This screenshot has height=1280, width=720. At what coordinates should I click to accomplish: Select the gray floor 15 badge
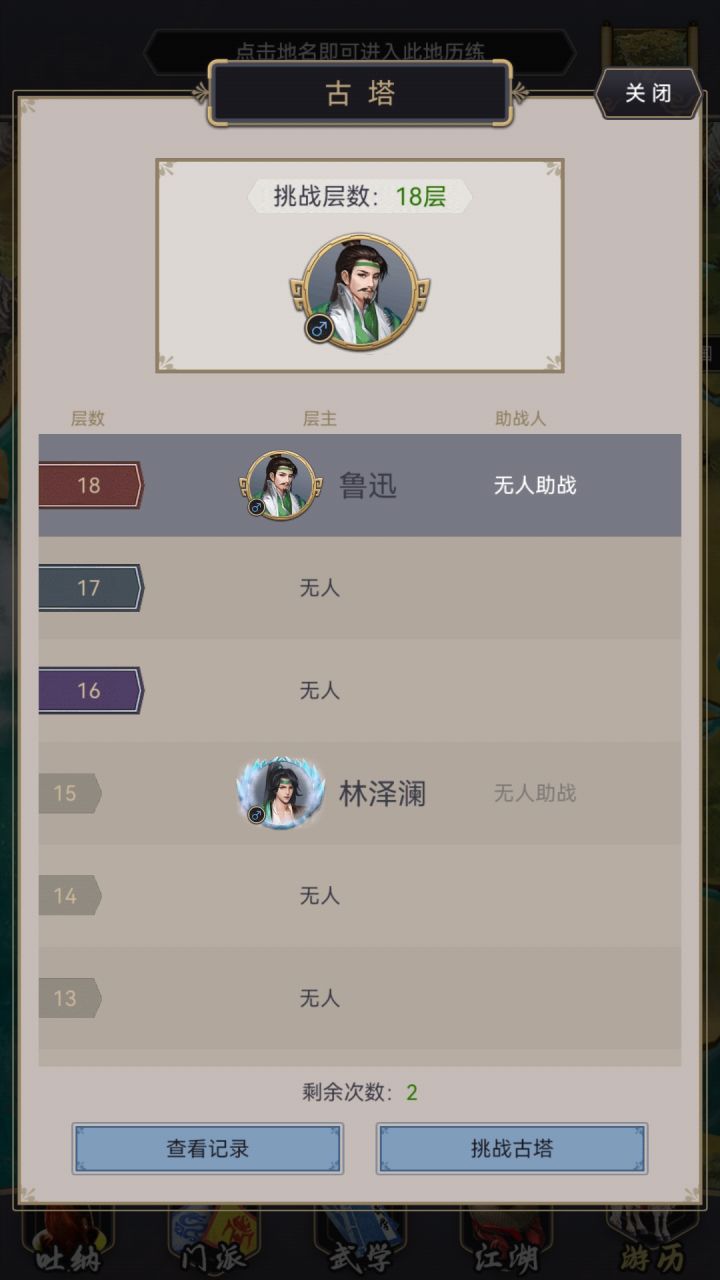(70, 793)
